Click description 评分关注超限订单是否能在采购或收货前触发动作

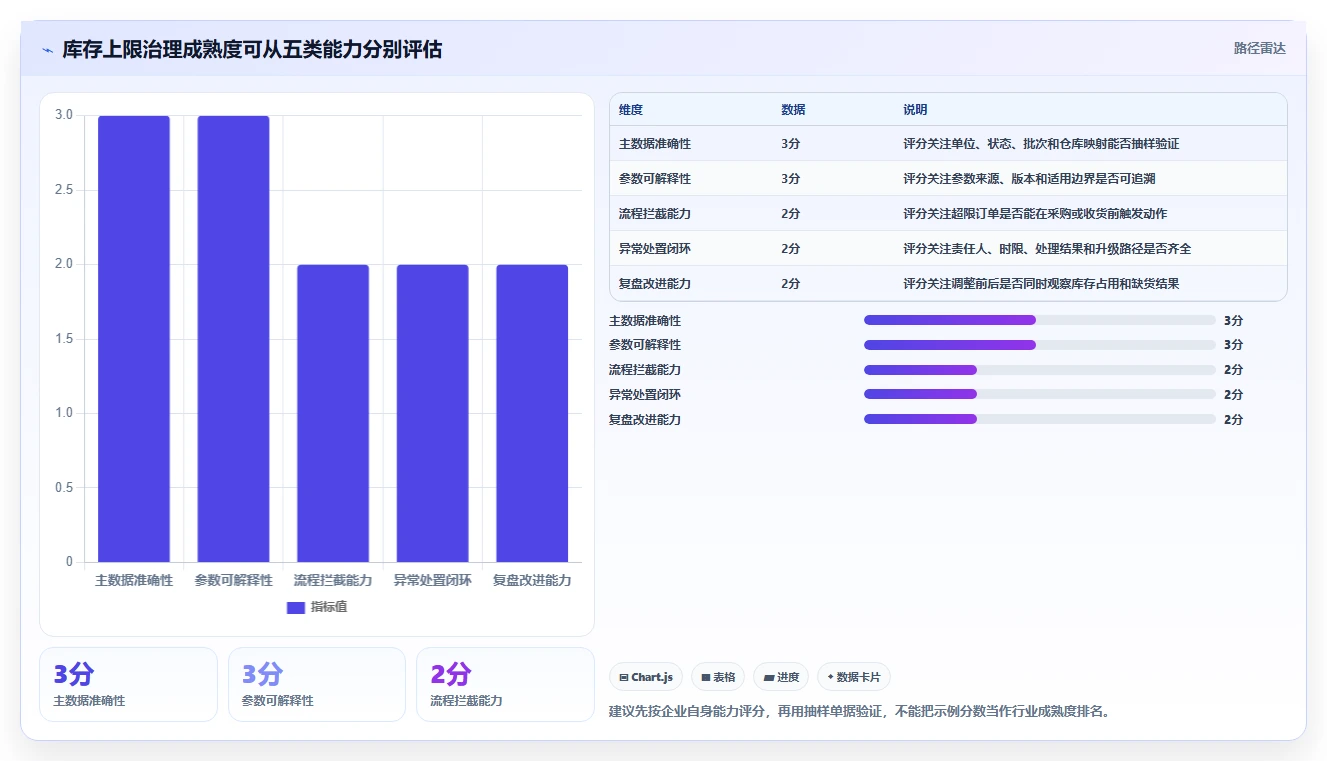pyautogui.click(x=1035, y=214)
